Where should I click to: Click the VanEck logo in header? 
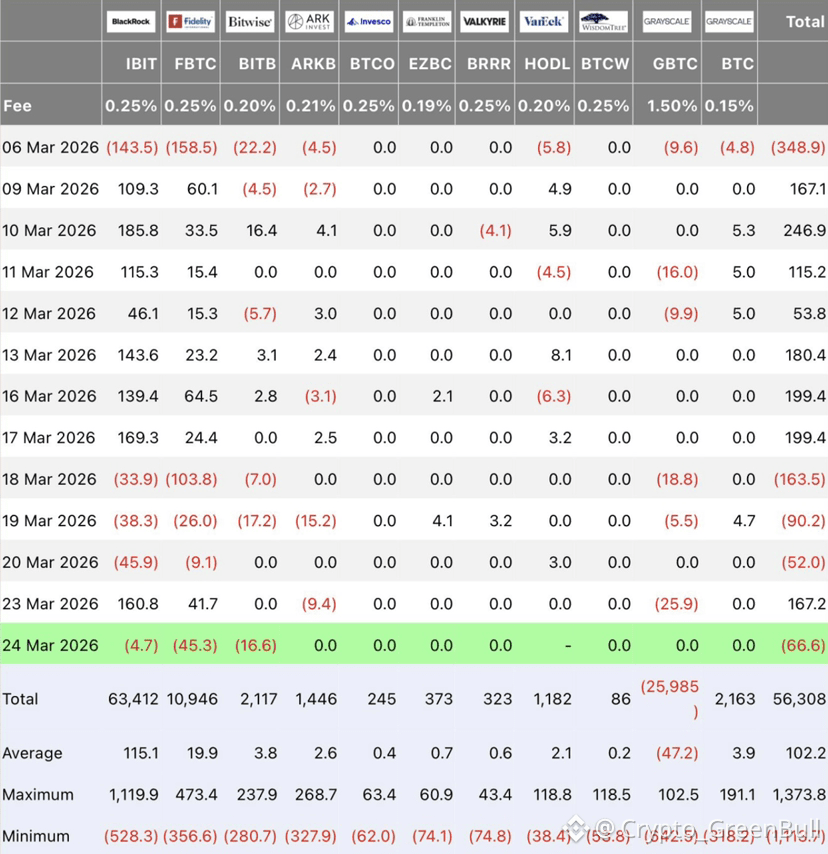[x=544, y=22]
